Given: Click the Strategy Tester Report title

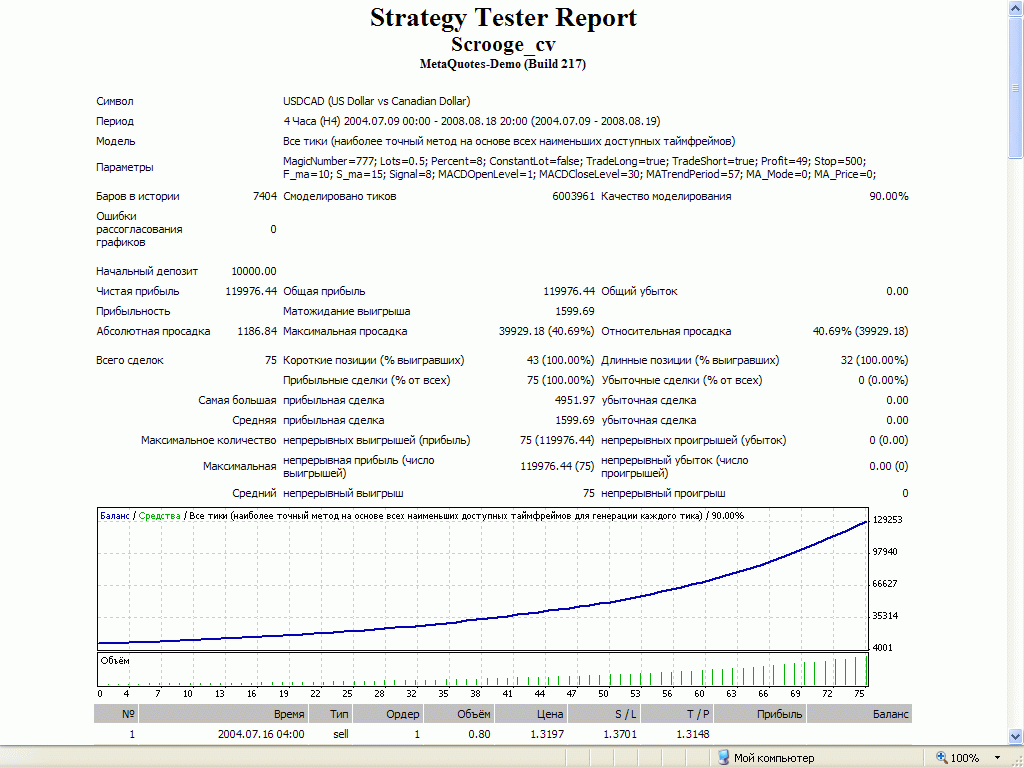Looking at the screenshot, I should point(503,18).
